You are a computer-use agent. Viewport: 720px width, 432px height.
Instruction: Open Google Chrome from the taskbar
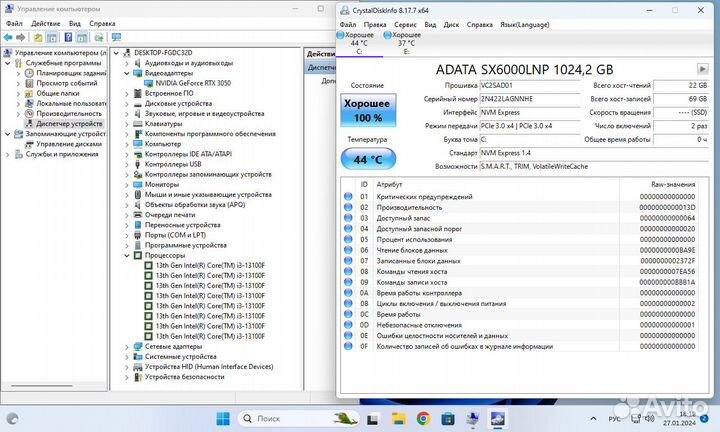(423, 418)
